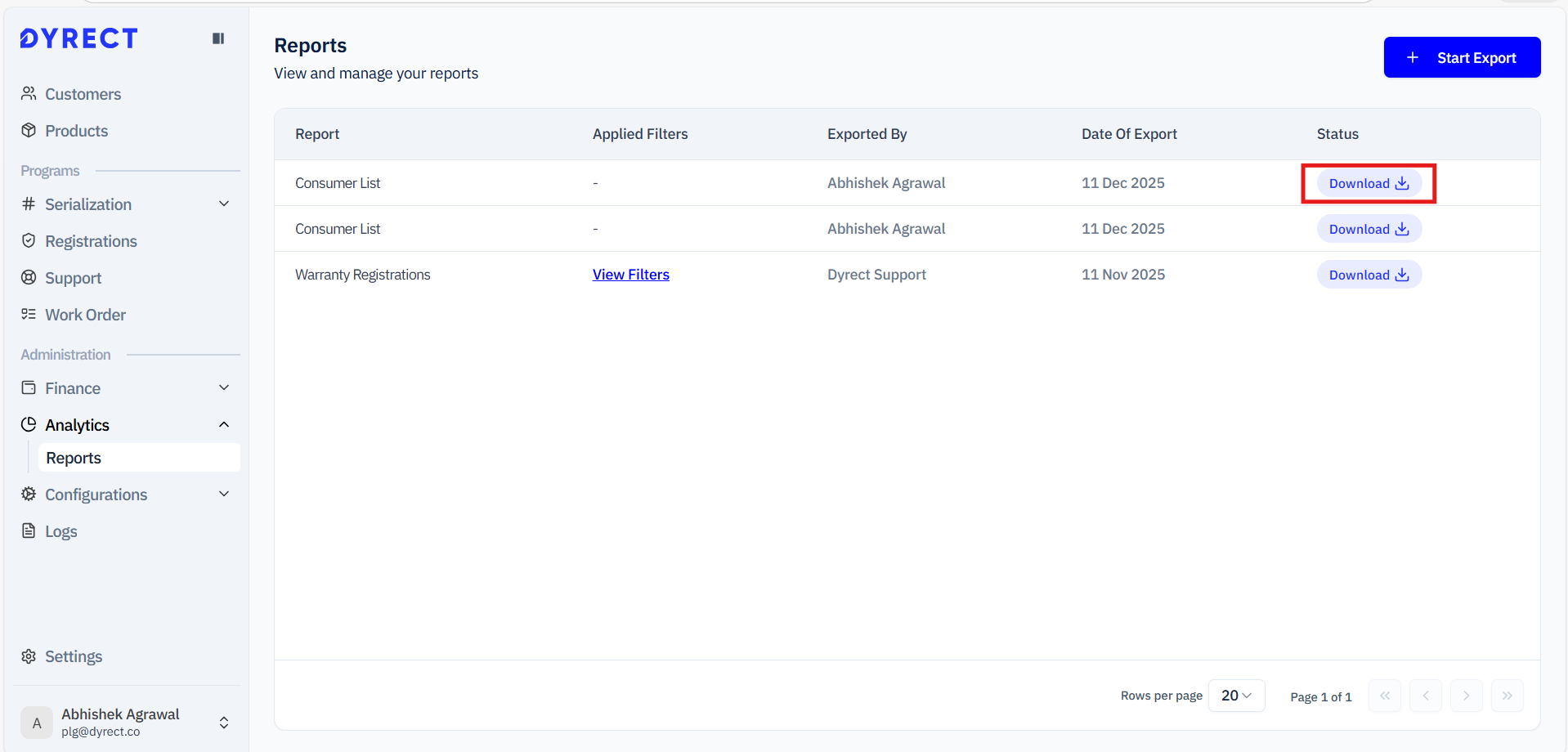
Task: Click the Start Export button
Action: (1461, 58)
